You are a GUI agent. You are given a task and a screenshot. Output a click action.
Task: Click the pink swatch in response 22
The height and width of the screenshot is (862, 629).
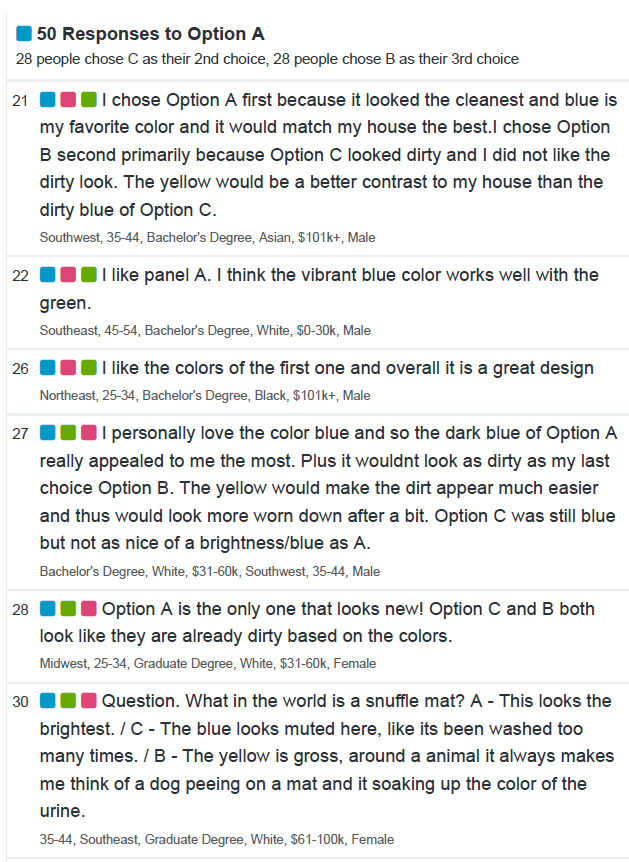68,274
